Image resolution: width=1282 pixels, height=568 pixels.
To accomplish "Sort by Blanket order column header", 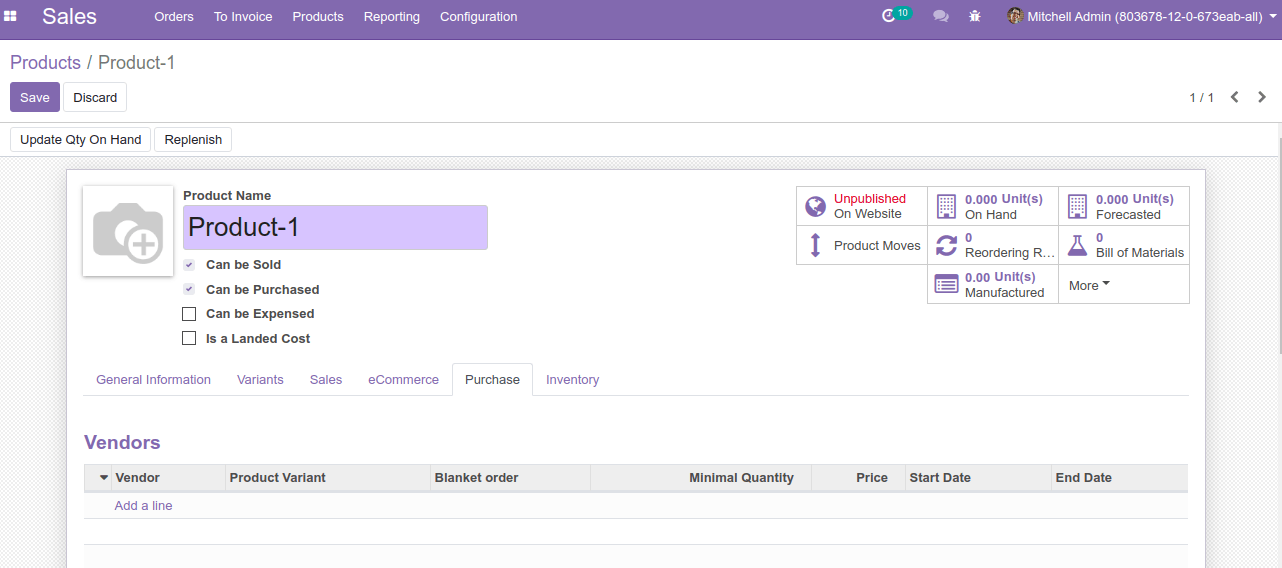I will click(511, 478).
